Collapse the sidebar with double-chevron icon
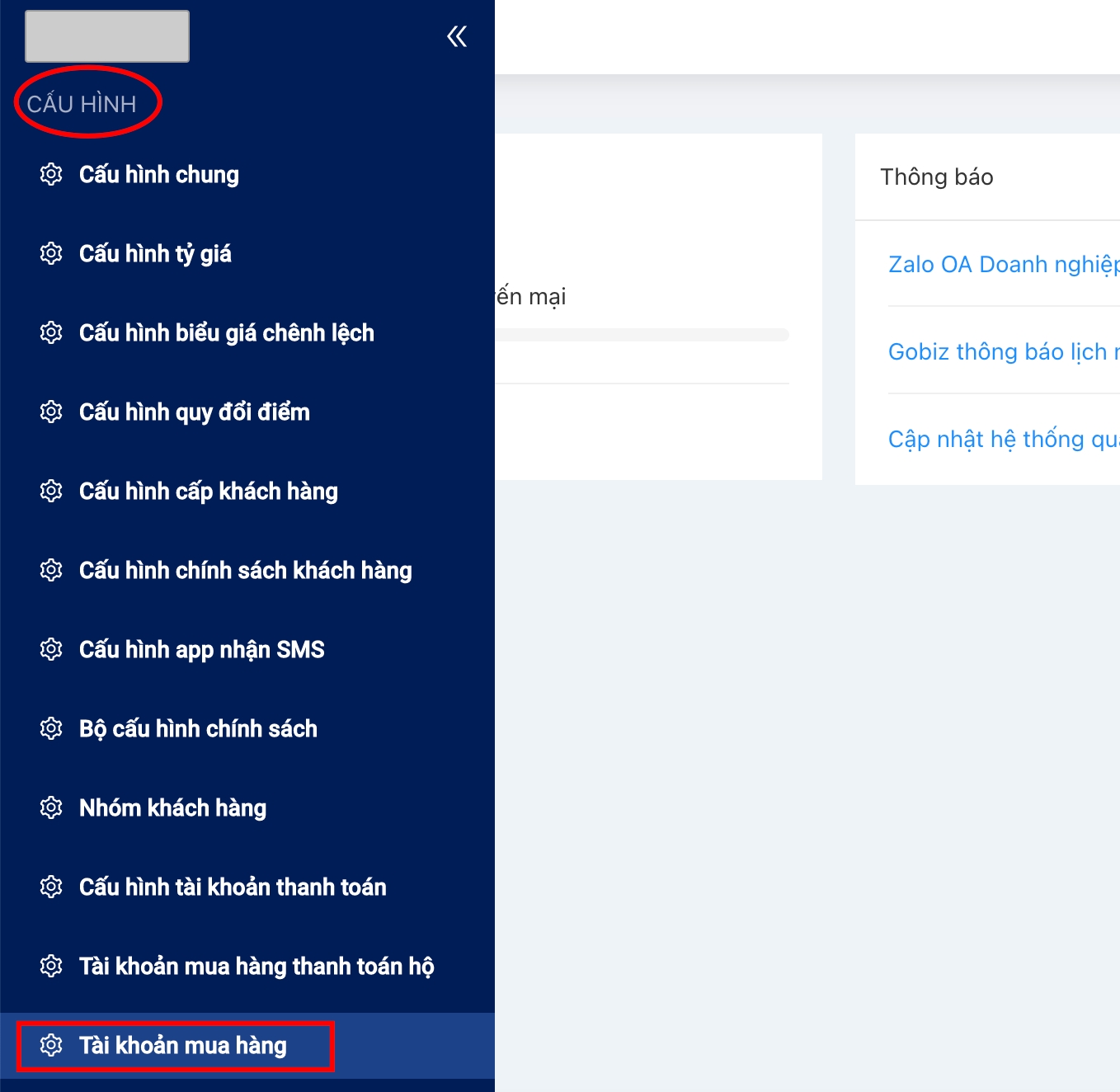1120x1092 pixels. click(457, 36)
